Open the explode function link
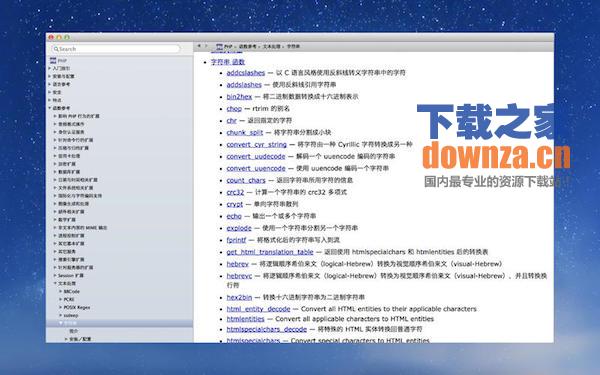 pyautogui.click(x=239, y=228)
